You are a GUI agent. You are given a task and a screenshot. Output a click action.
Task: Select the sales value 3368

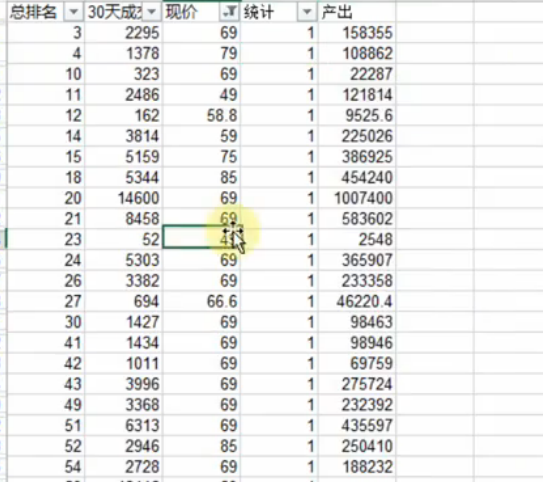[x=123, y=405]
